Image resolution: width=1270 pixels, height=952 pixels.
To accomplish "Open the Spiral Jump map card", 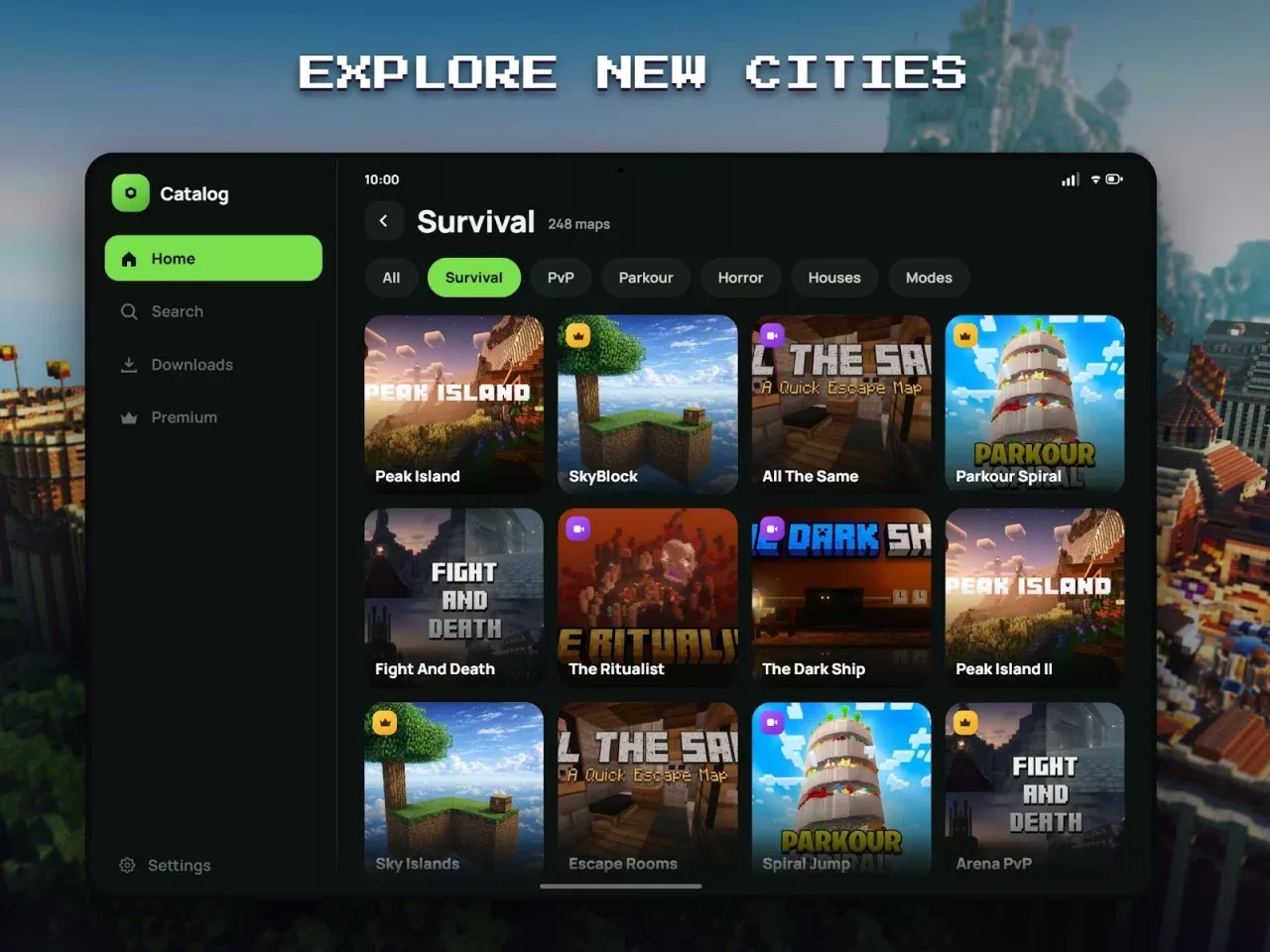I will click(841, 788).
